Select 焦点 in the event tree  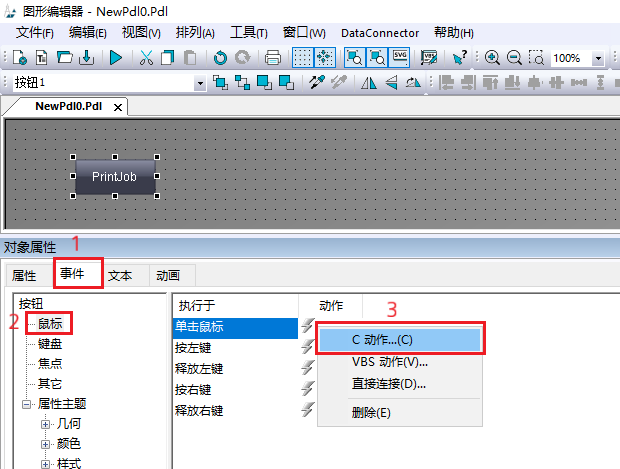point(50,363)
